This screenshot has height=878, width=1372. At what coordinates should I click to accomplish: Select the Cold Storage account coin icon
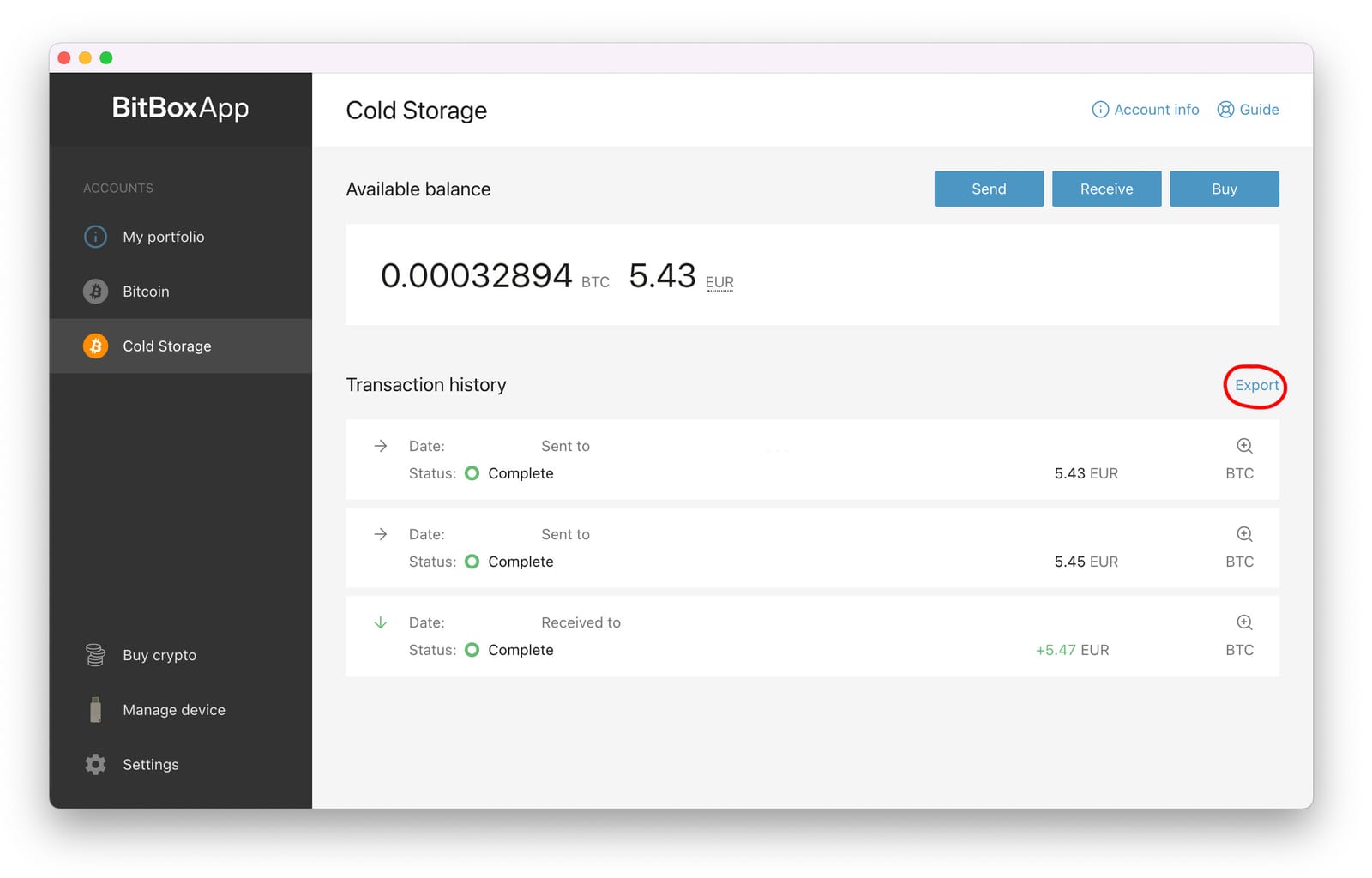click(95, 346)
